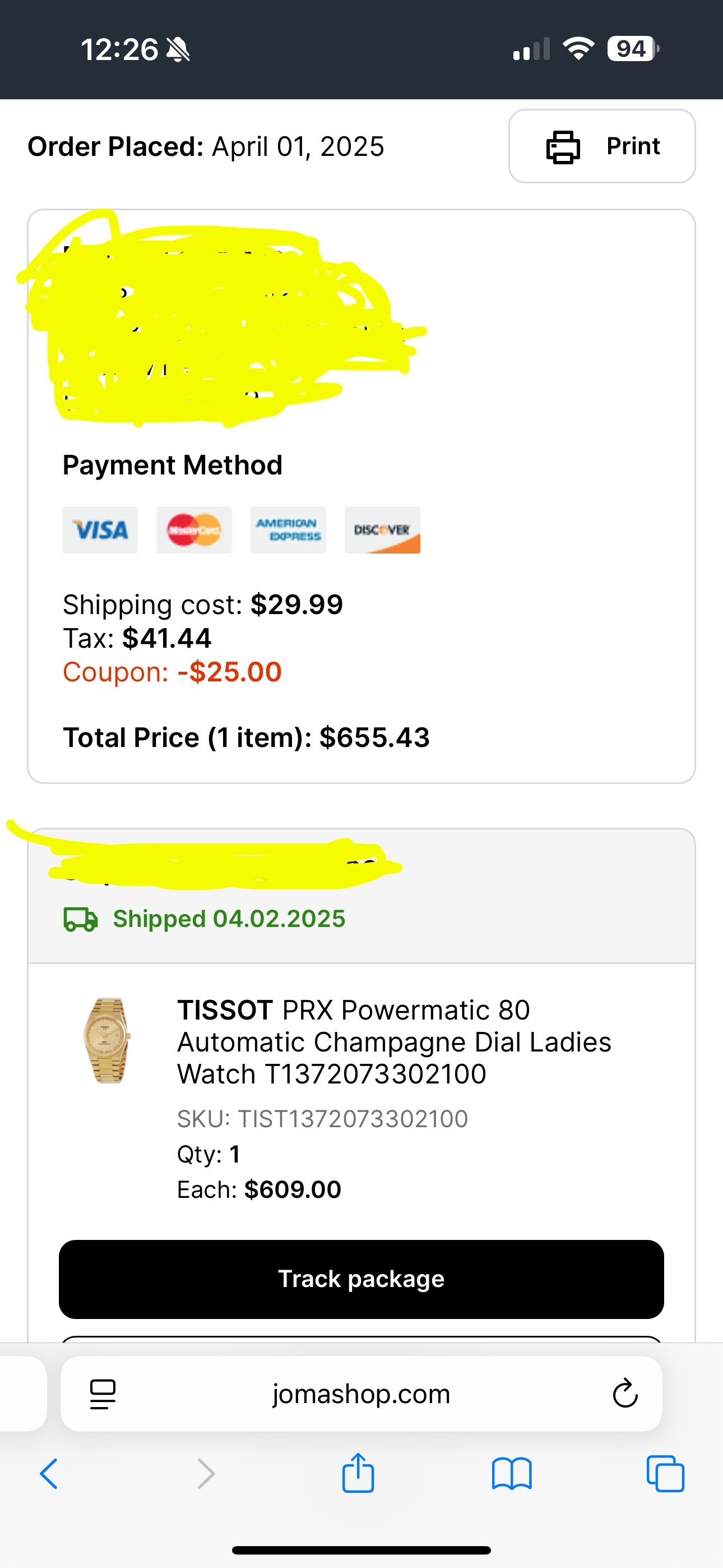Tap the jomashop.com address bar
The width and height of the screenshot is (723, 1568).
[361, 1393]
